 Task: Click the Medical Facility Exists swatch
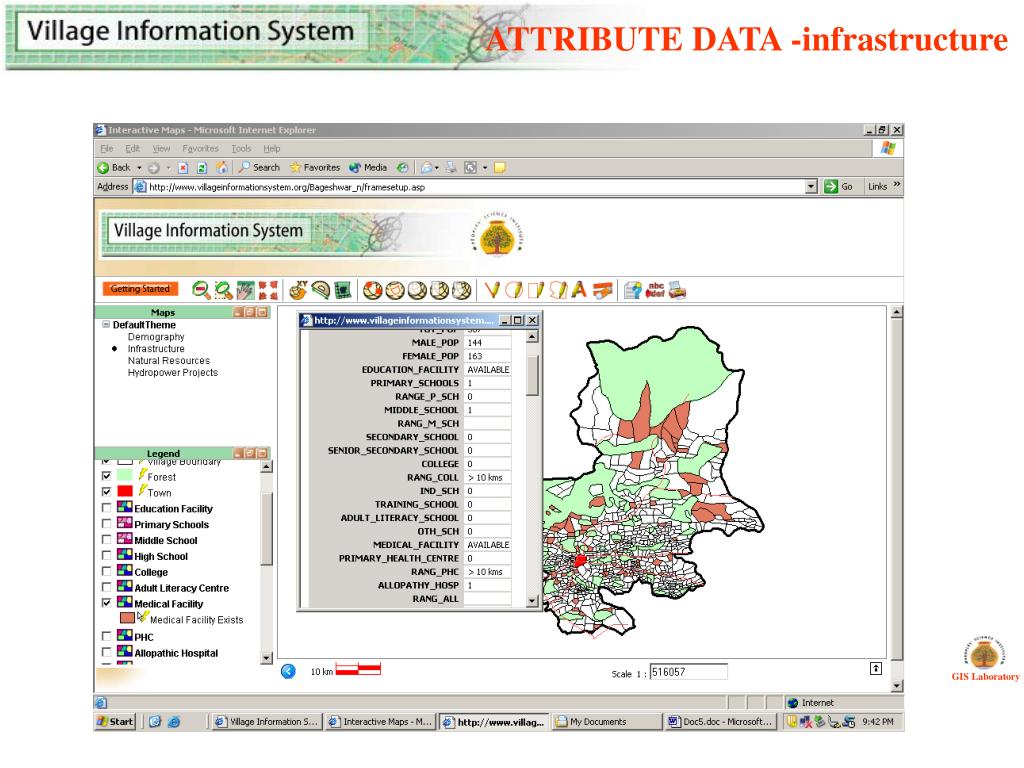(127, 617)
